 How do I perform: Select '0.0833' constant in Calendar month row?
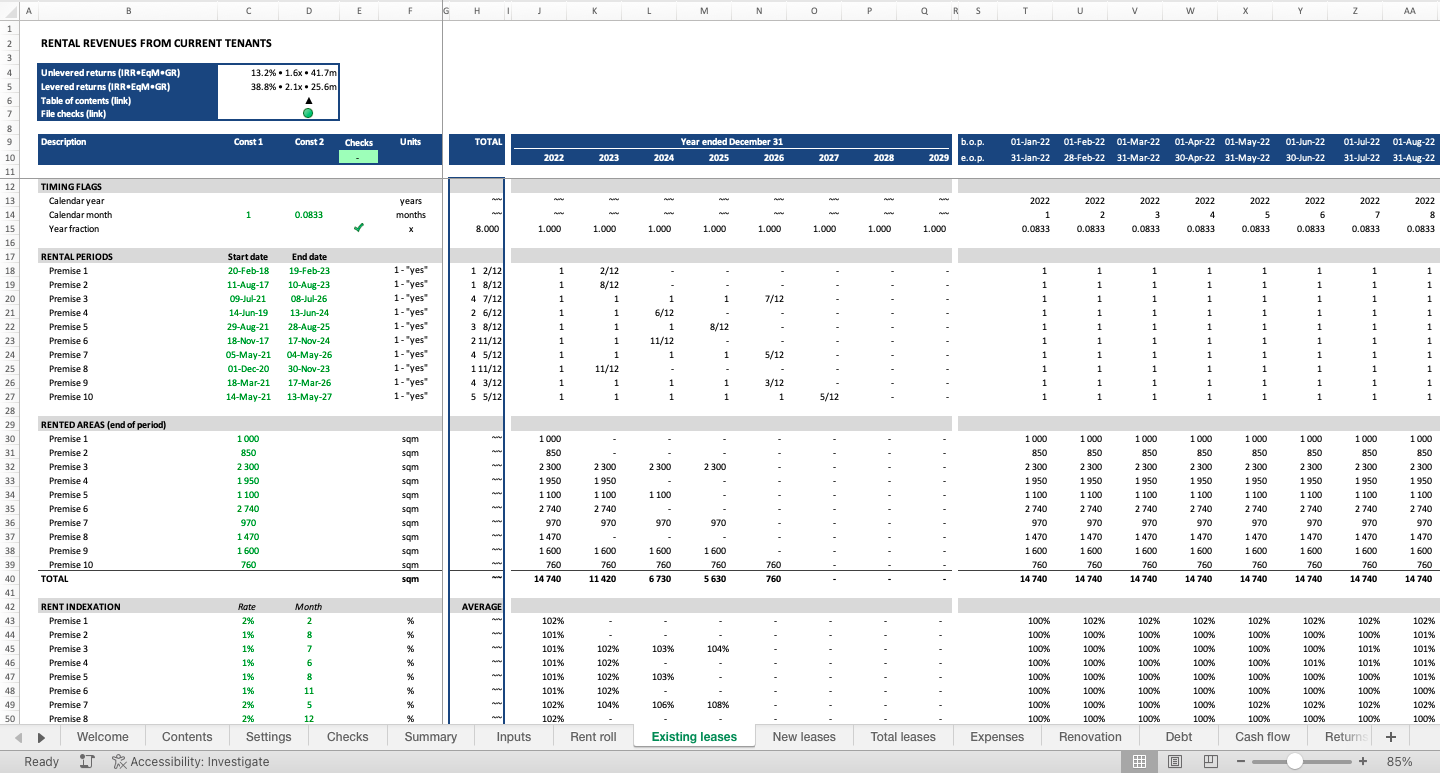309,214
